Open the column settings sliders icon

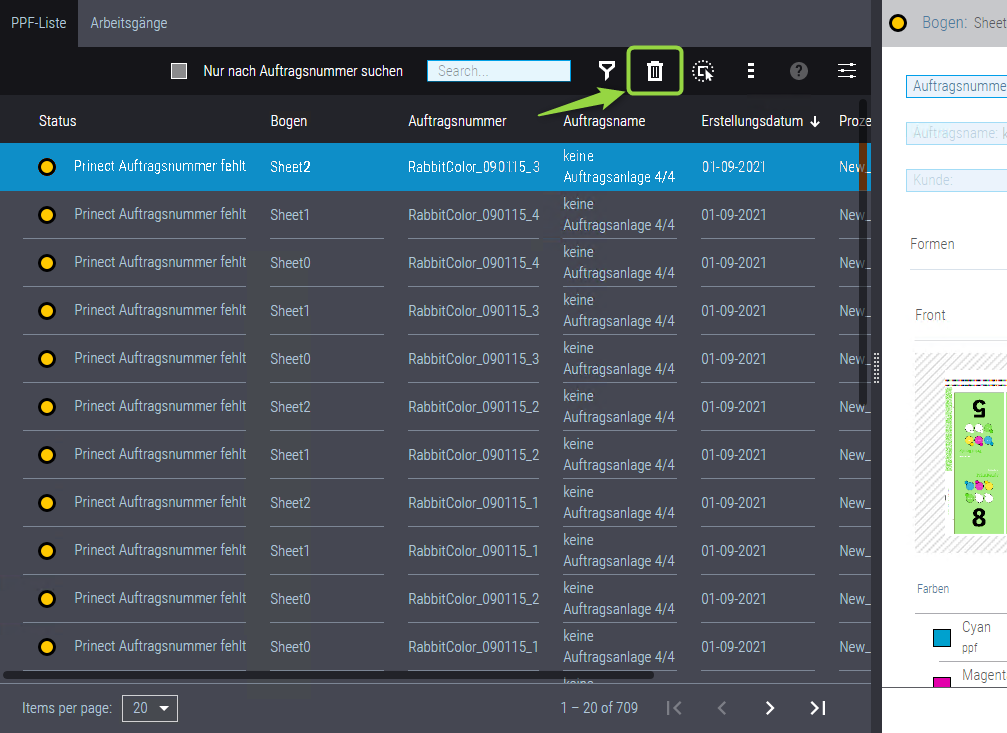(x=847, y=71)
